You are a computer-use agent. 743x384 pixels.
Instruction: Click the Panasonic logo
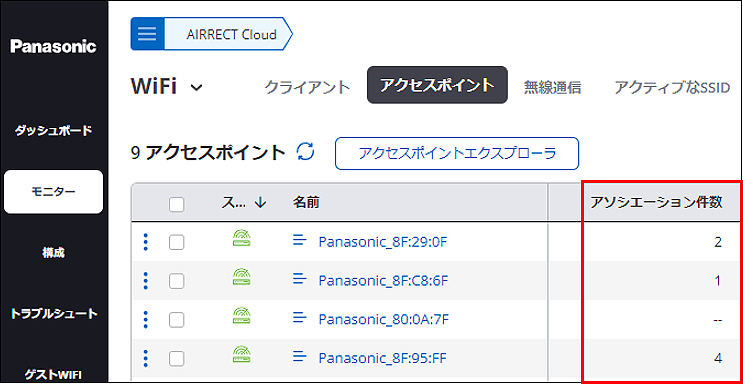click(x=53, y=46)
